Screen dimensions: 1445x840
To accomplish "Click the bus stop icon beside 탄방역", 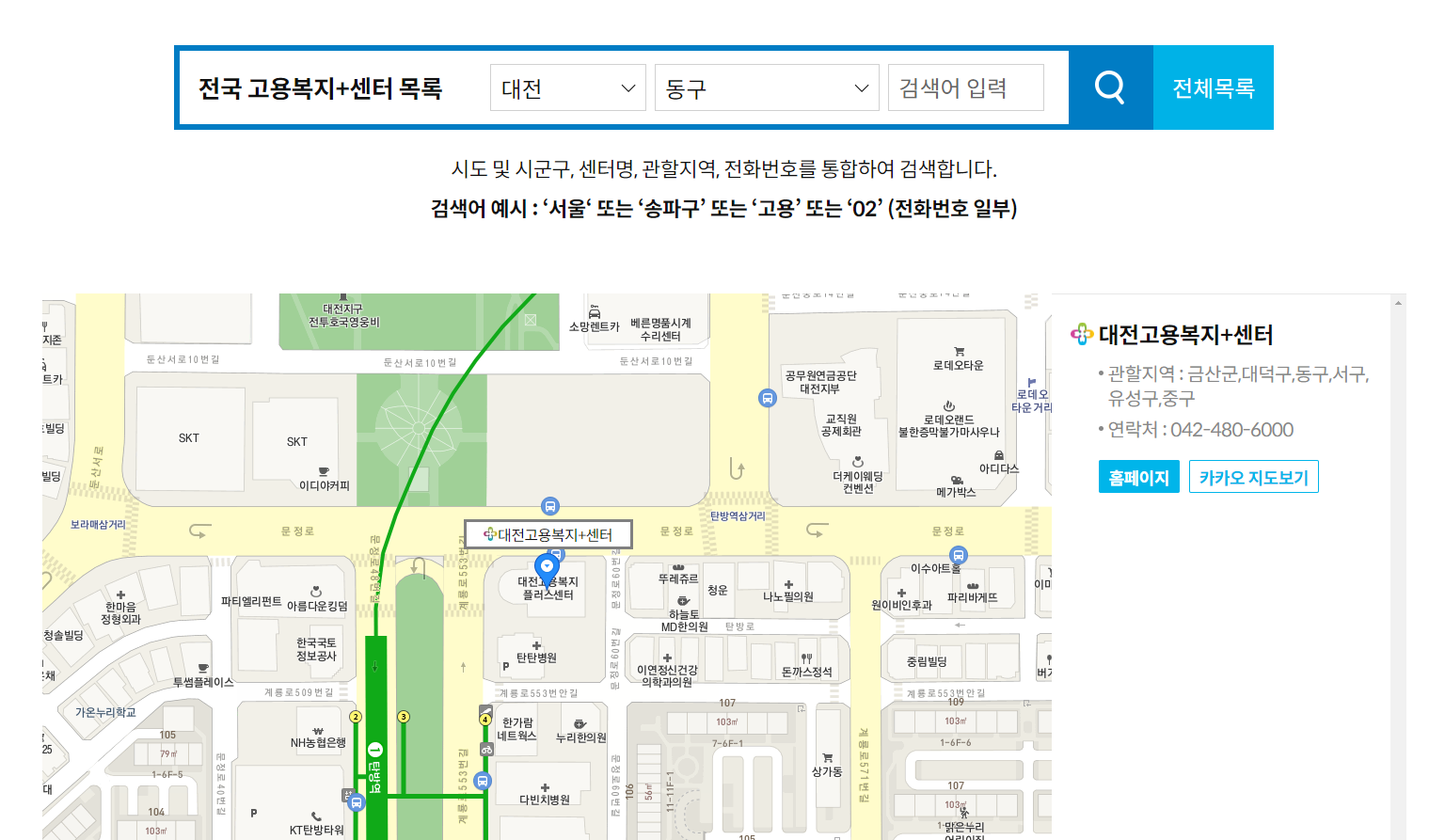I will (x=356, y=802).
